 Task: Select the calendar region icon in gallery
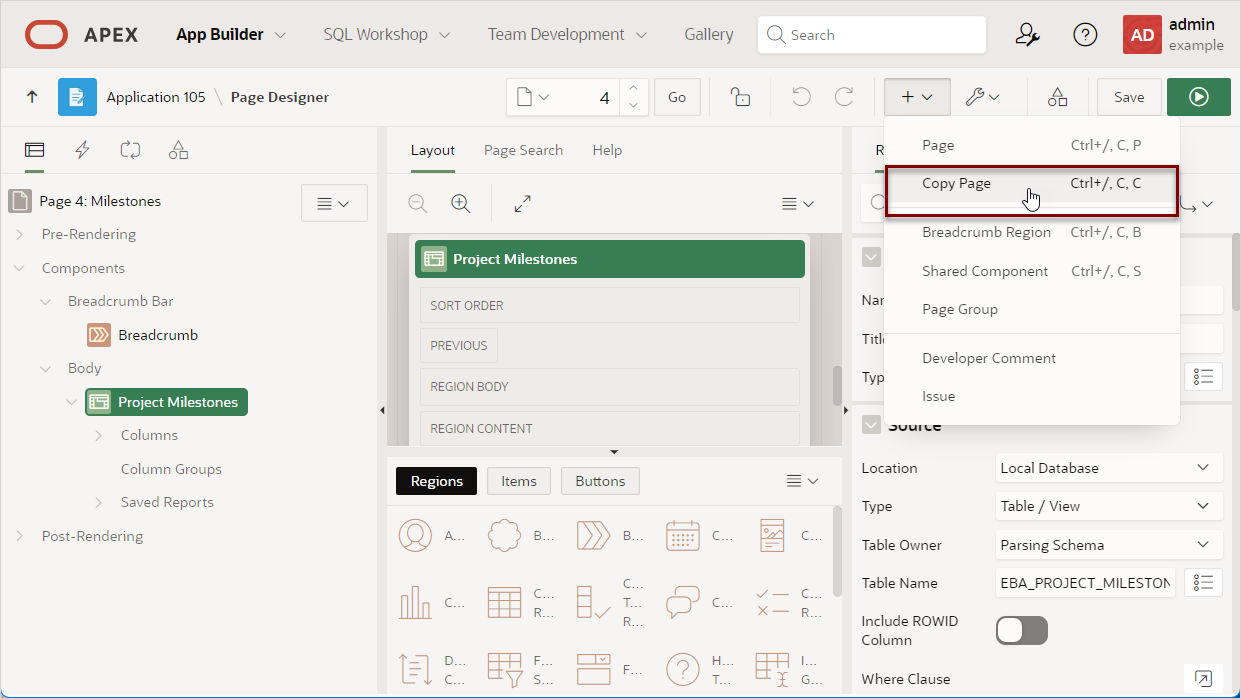pos(682,535)
